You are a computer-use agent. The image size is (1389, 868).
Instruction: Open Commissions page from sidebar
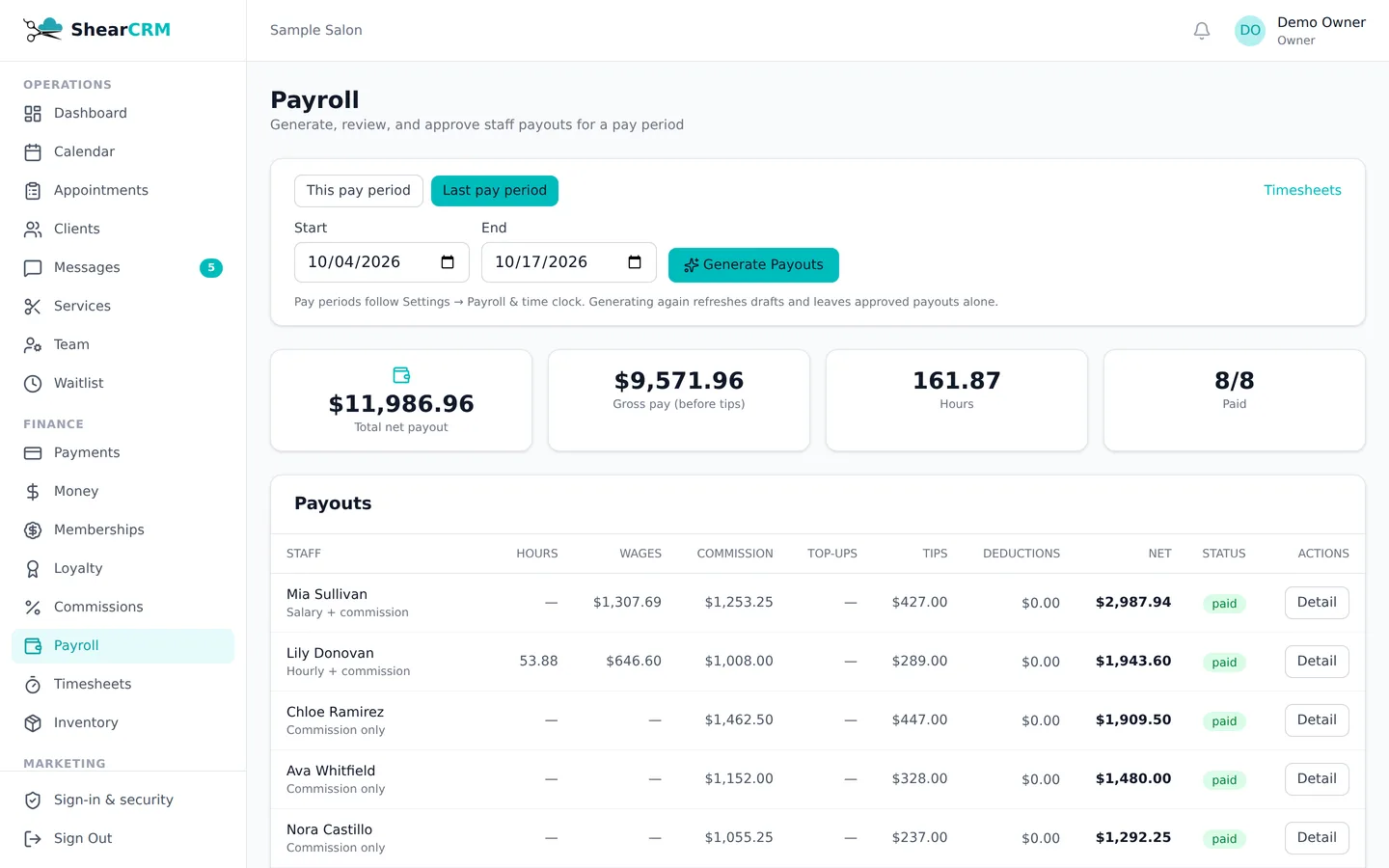coord(123,608)
